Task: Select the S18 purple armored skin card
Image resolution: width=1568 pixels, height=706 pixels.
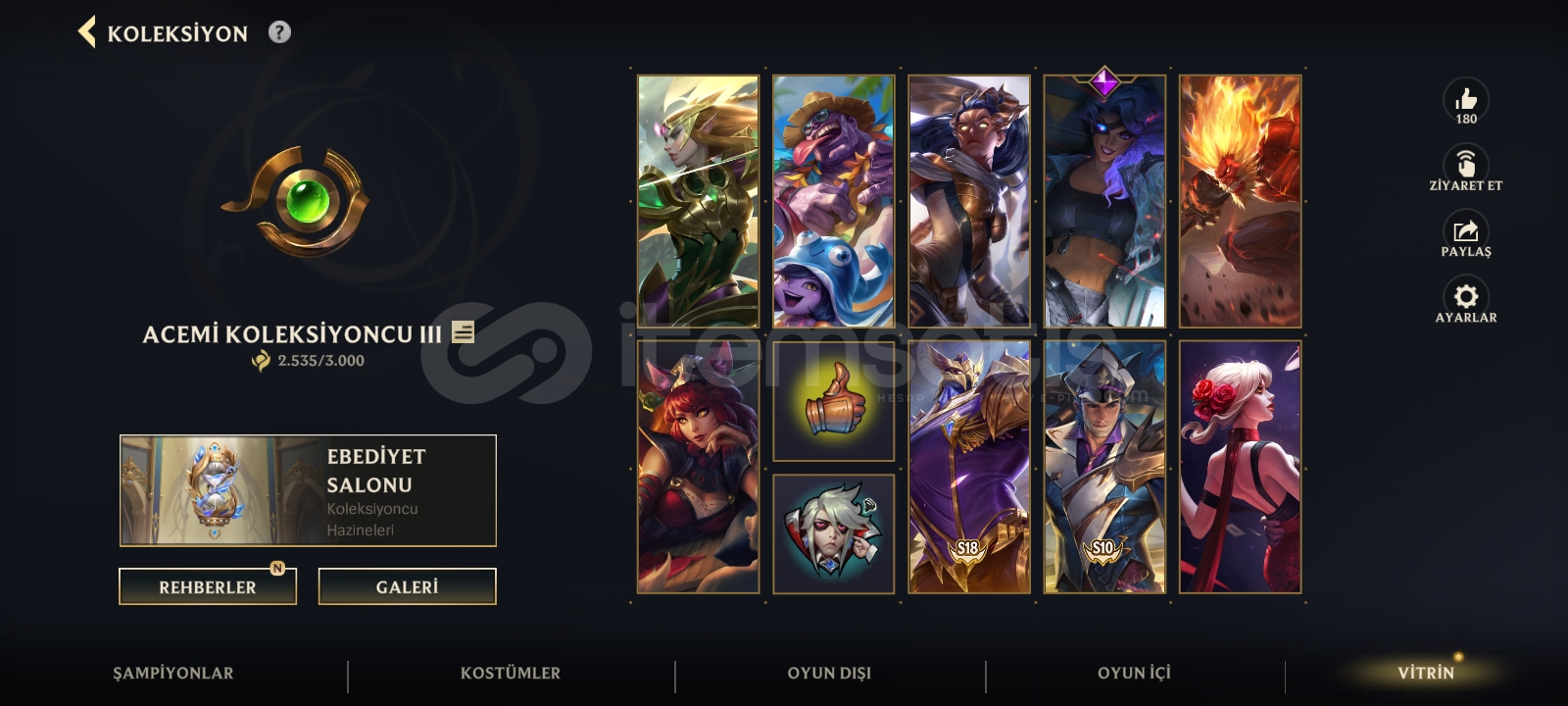Action: (969, 468)
